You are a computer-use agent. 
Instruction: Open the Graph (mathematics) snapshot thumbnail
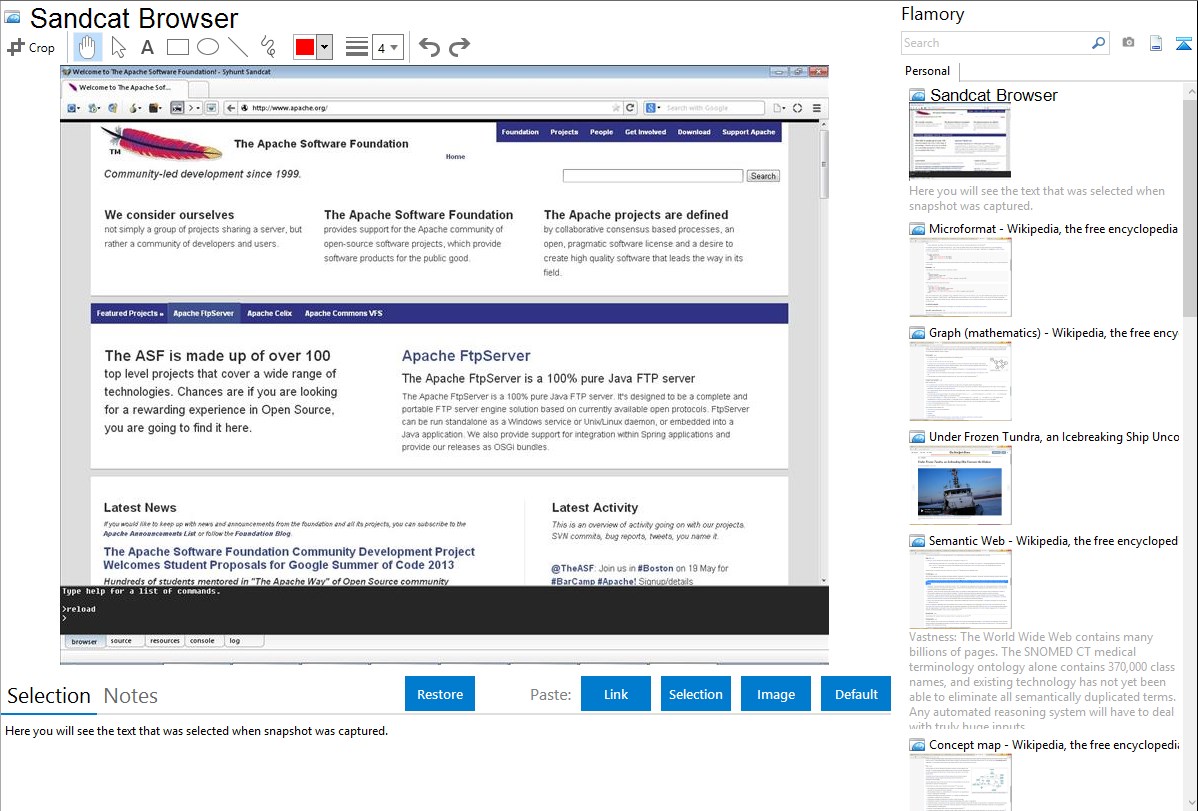[x=960, y=381]
